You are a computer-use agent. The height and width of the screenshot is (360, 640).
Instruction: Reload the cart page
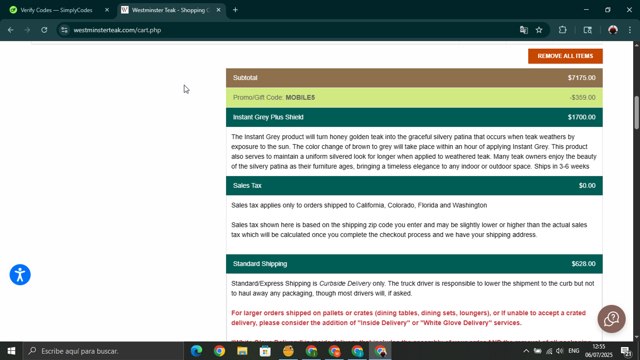[x=44, y=30]
